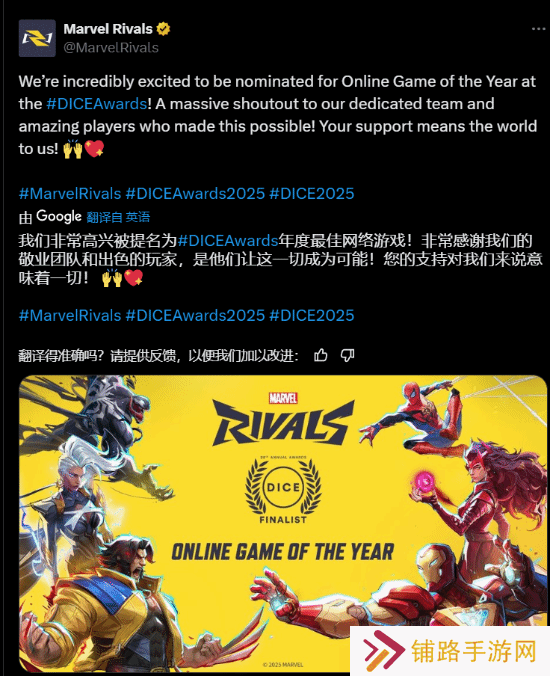Open #DICE2025 hashtag under English text

coord(312,194)
